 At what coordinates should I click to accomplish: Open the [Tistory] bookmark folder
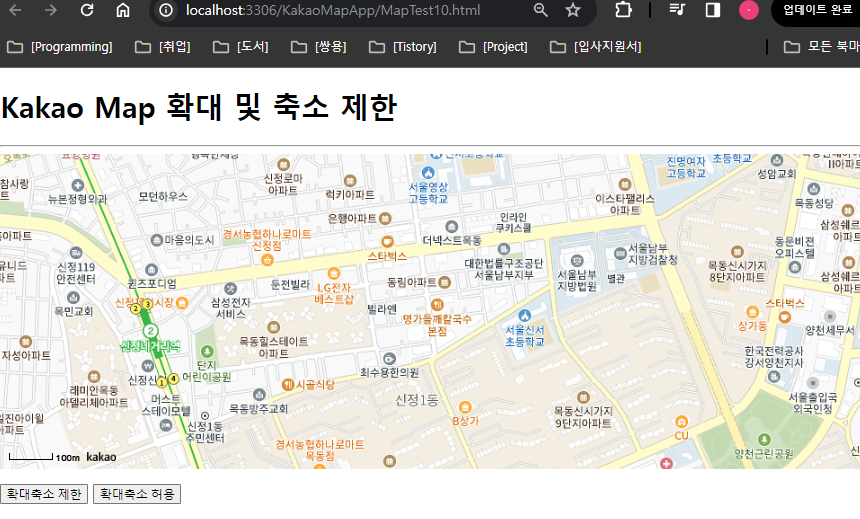pos(403,47)
